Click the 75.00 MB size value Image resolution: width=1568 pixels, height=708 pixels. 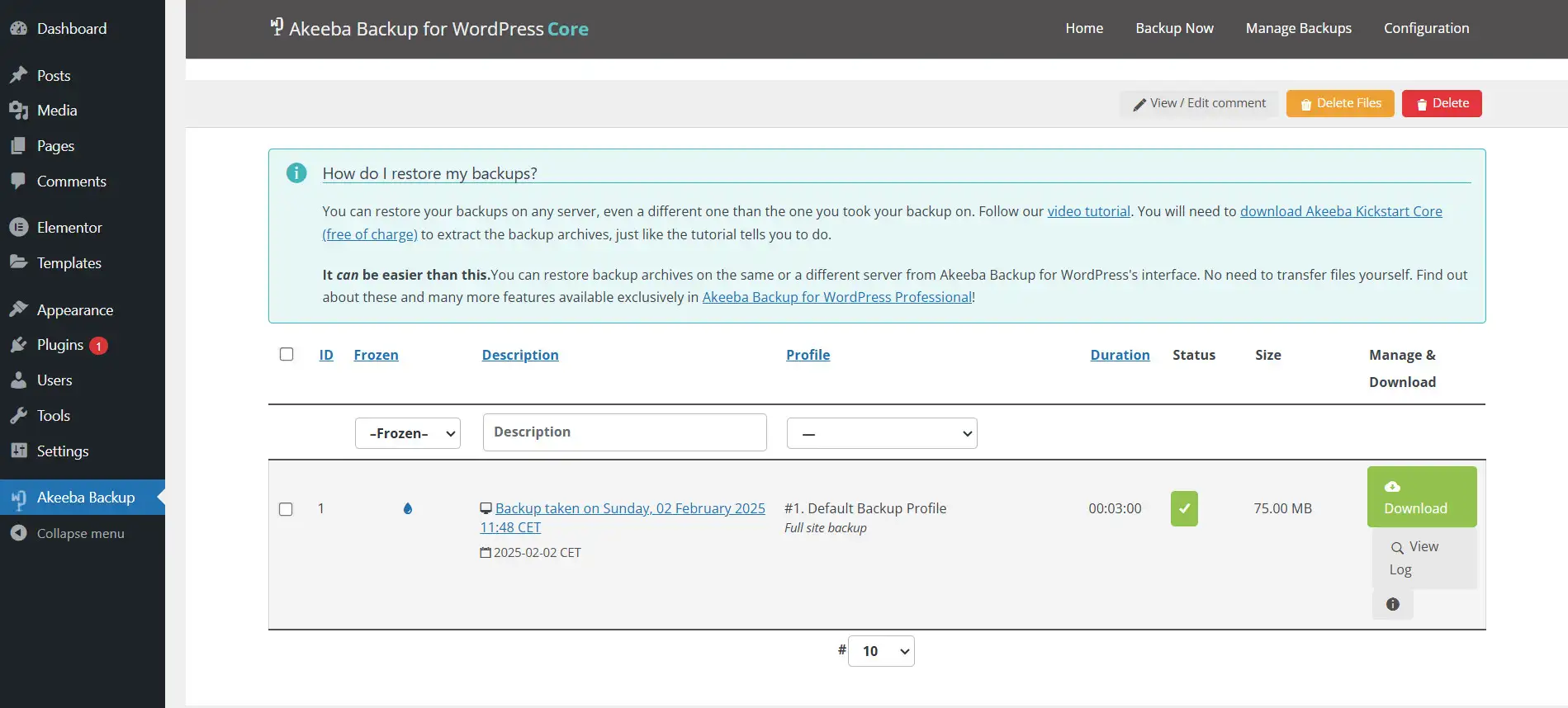click(1282, 508)
